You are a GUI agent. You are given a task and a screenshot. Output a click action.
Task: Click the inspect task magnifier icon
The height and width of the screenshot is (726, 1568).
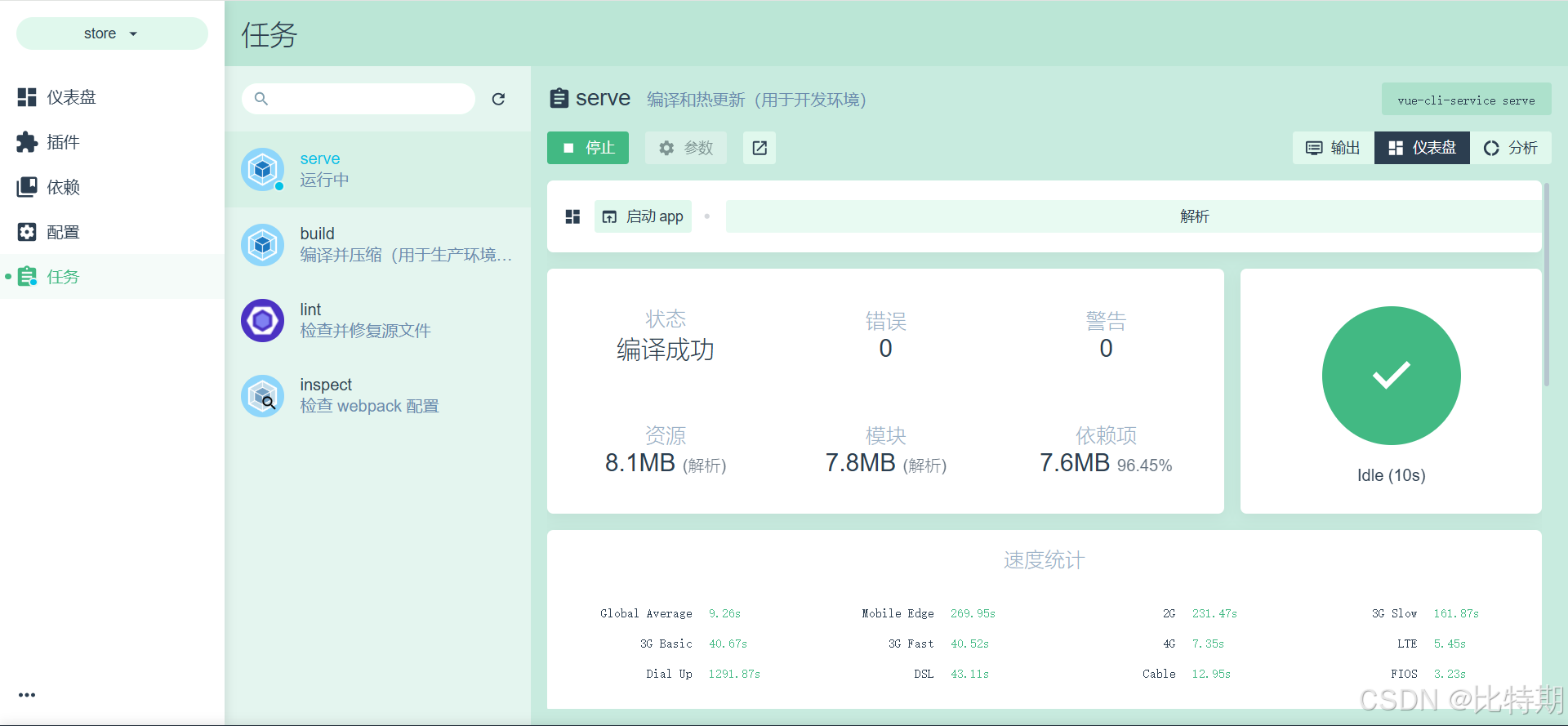(x=262, y=396)
